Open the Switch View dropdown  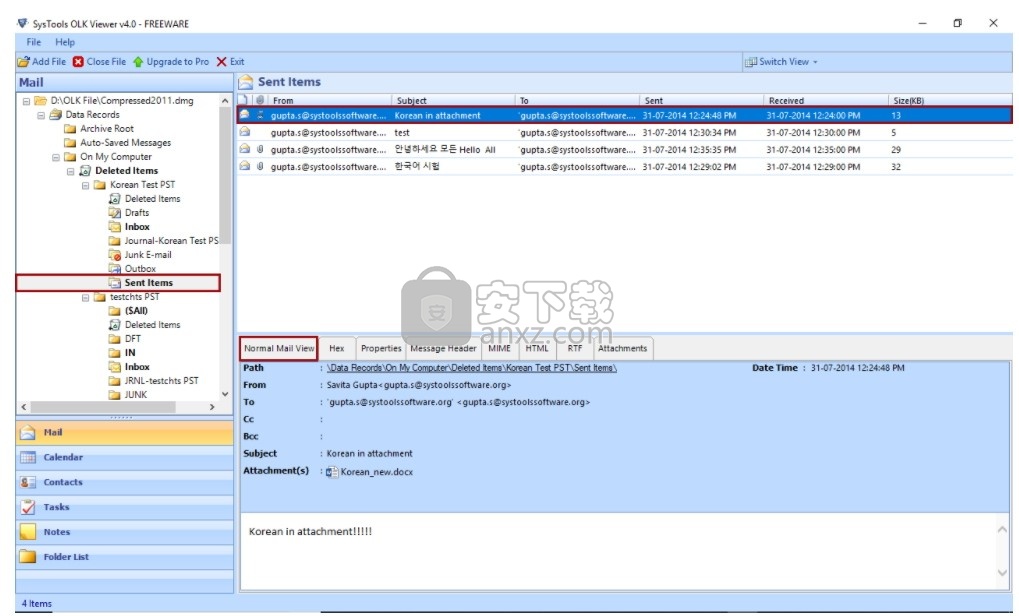(781, 62)
